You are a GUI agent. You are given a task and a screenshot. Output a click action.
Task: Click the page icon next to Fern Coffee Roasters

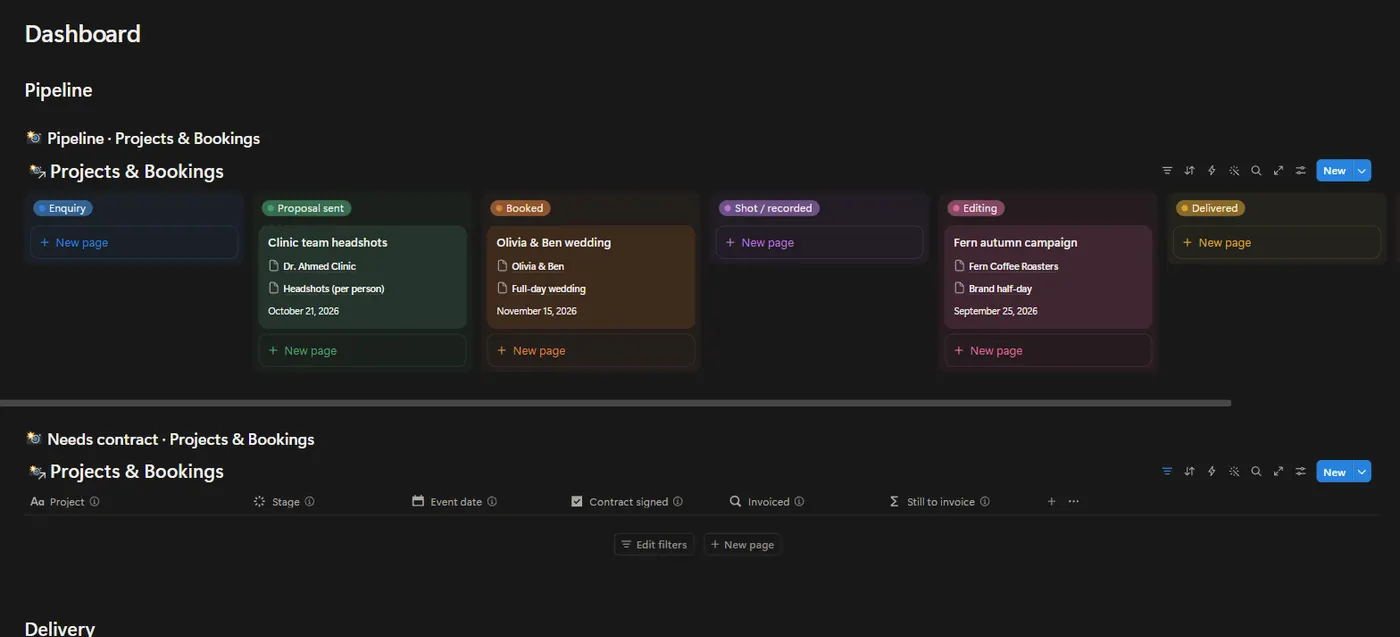pyautogui.click(x=960, y=266)
